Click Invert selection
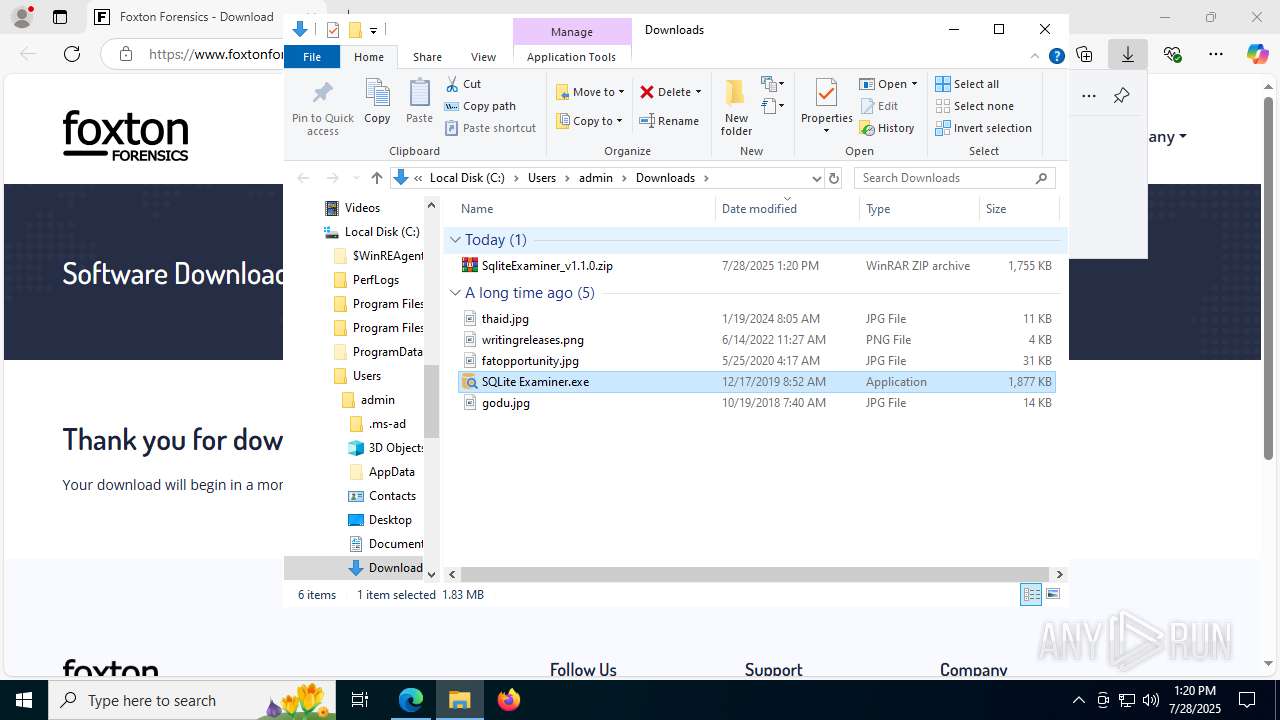Screen dimensions: 1280x720 point(983,128)
